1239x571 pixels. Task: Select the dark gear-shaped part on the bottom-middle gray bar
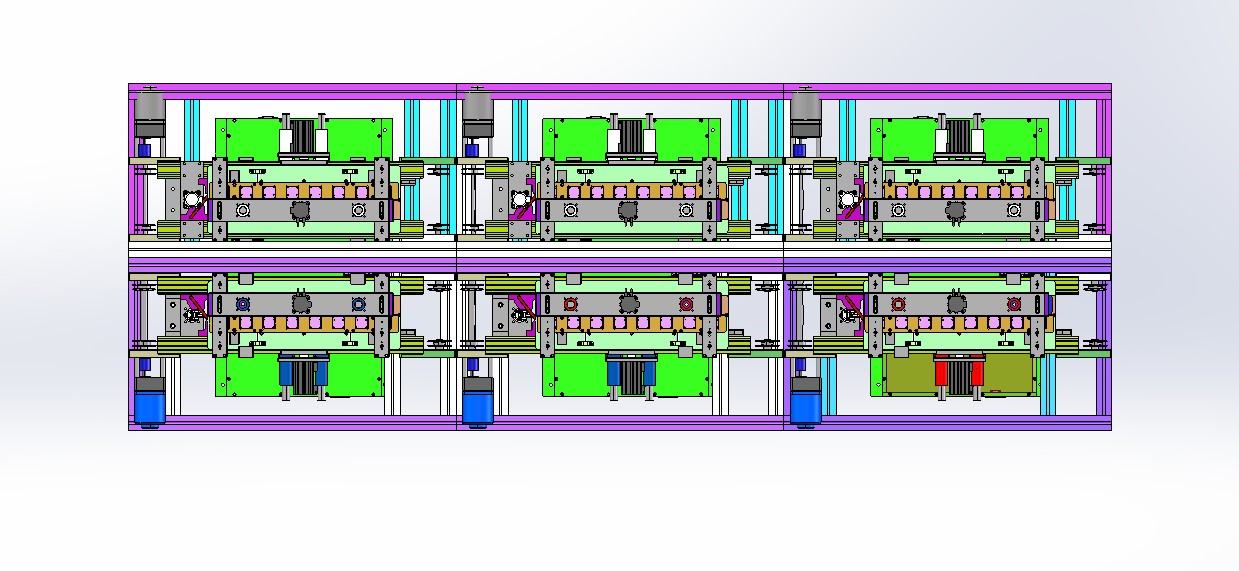628,303
